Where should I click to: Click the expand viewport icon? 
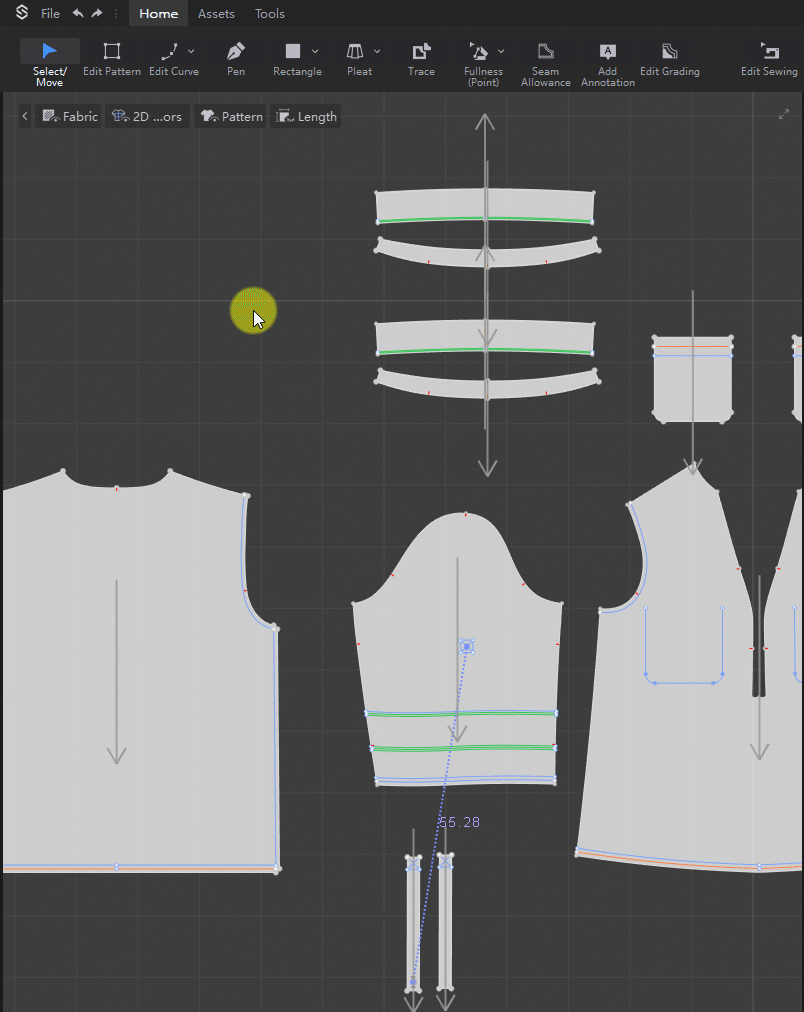(x=784, y=115)
